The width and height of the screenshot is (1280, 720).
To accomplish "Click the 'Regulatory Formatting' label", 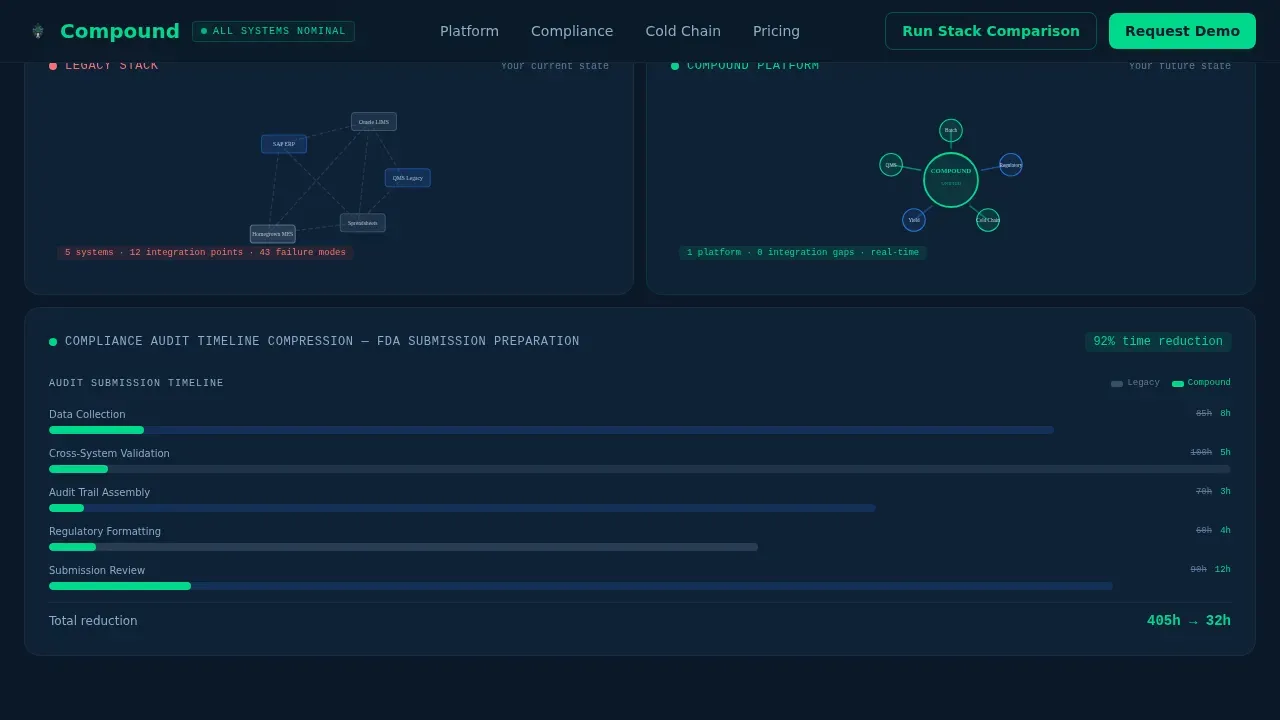I will click(x=105, y=532).
